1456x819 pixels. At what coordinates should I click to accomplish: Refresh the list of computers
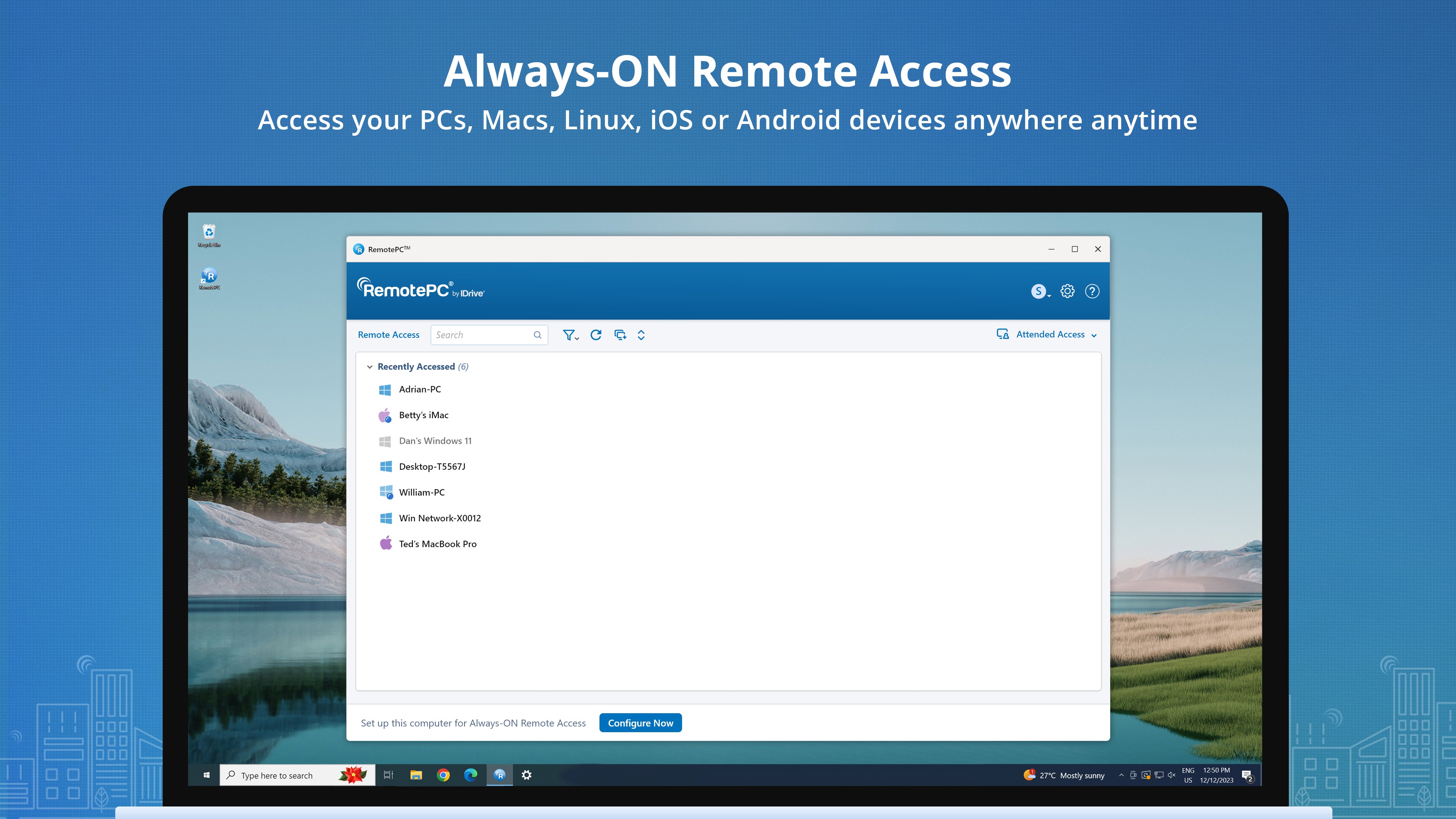(596, 334)
